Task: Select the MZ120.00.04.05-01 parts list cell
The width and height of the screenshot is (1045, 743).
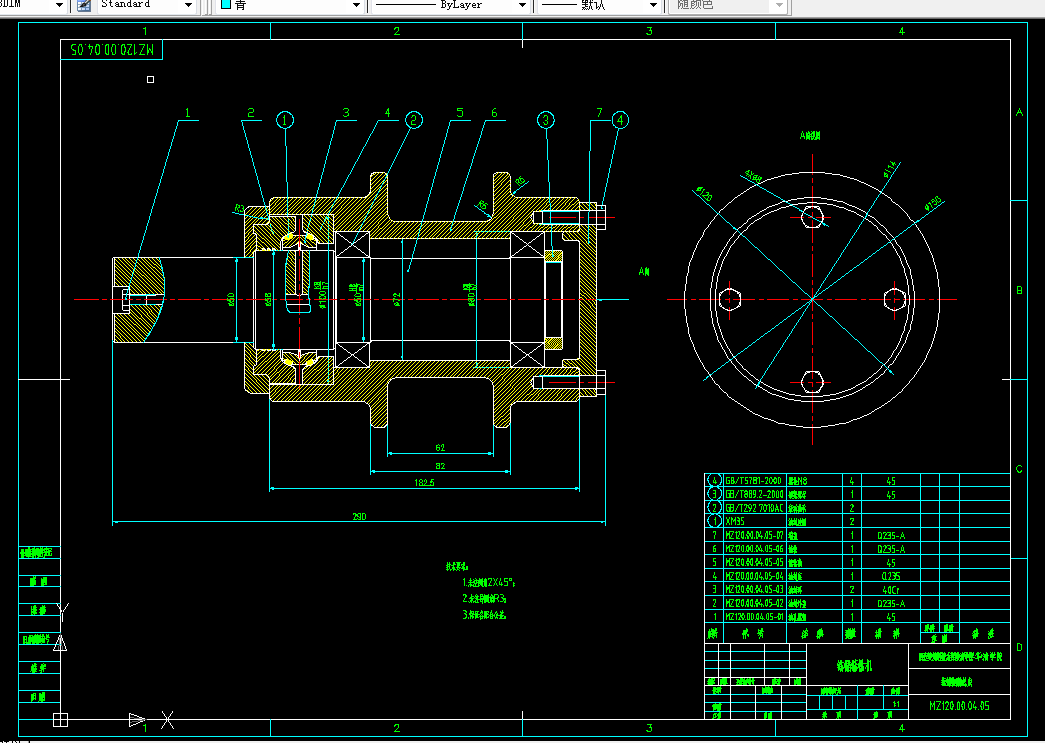Action: pyautogui.click(x=754, y=616)
